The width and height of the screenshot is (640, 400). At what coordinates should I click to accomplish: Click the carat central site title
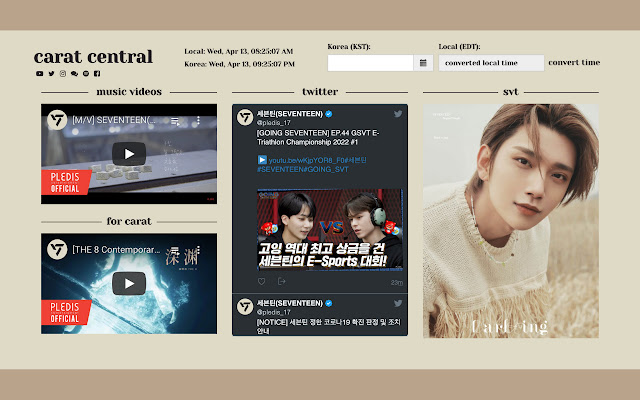[93, 57]
